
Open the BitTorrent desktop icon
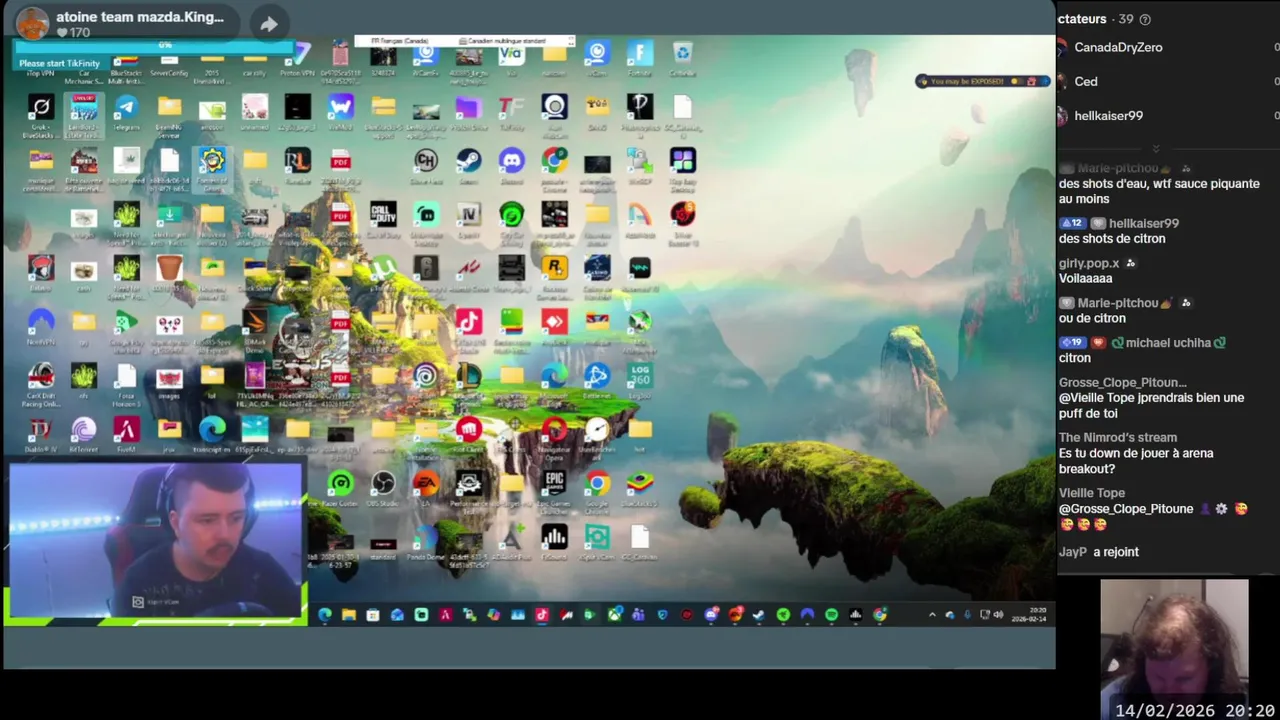pos(84,429)
